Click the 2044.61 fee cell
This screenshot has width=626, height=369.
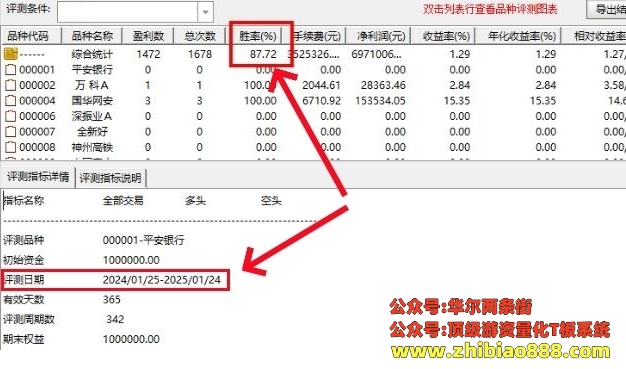[x=321, y=85]
